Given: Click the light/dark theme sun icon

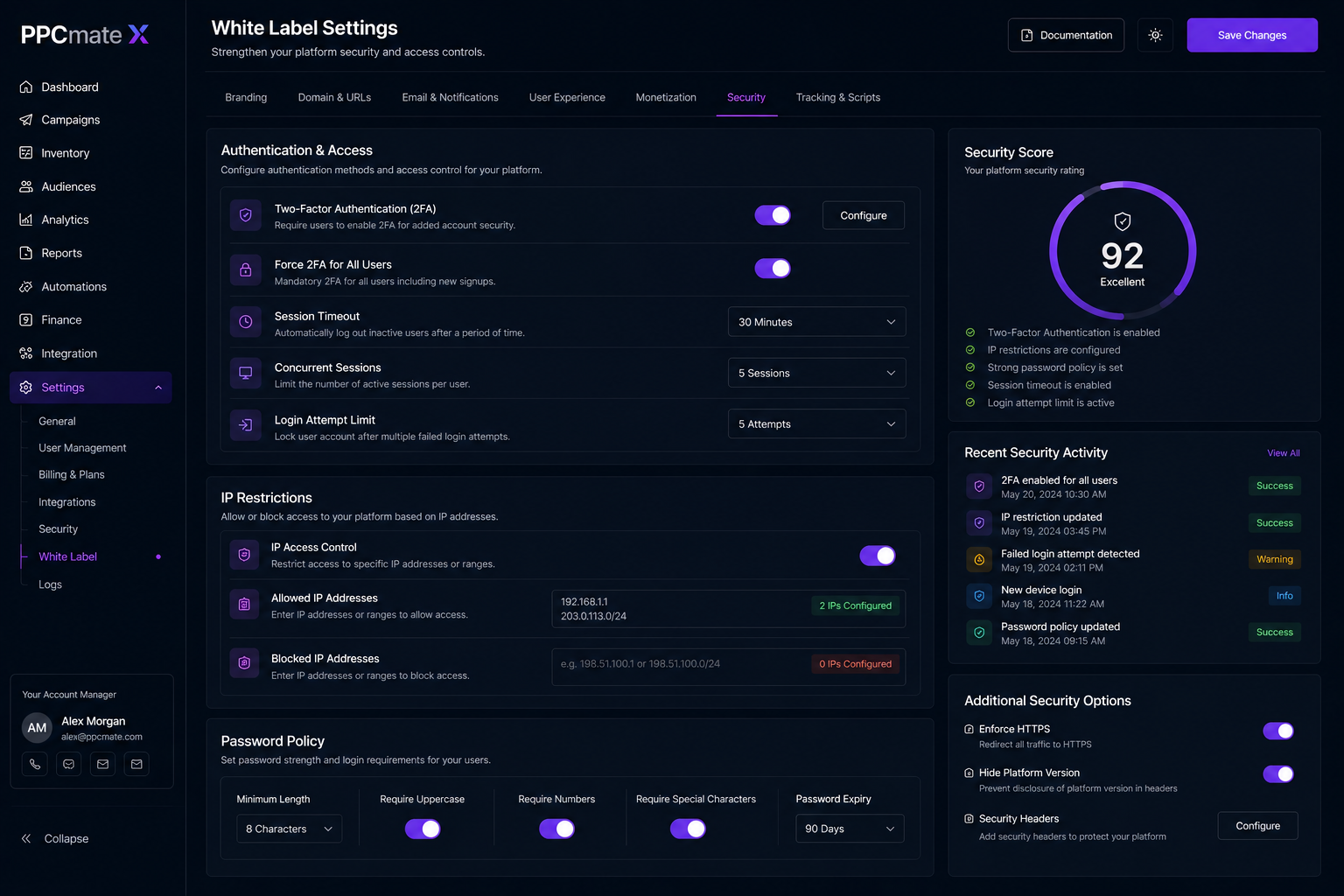Looking at the screenshot, I should pos(1155,35).
